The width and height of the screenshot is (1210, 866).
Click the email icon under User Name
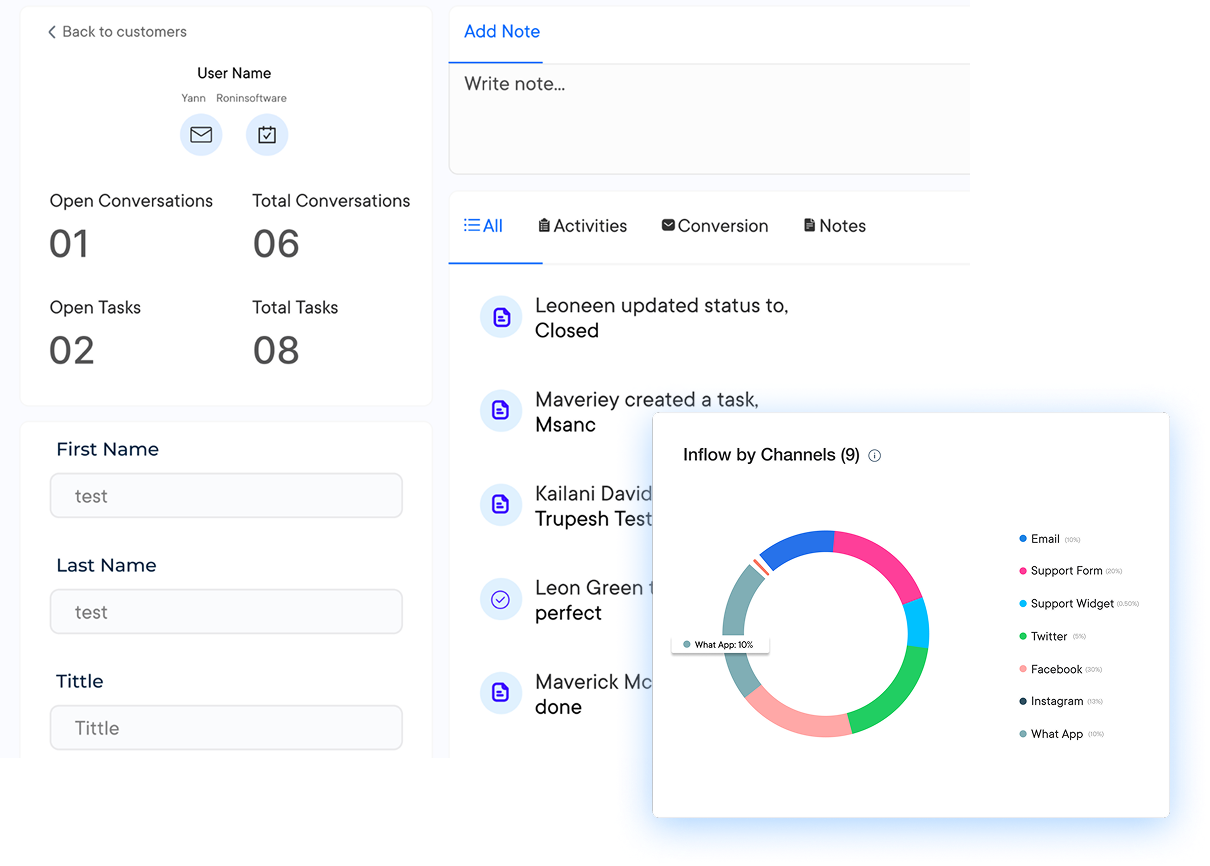201,134
